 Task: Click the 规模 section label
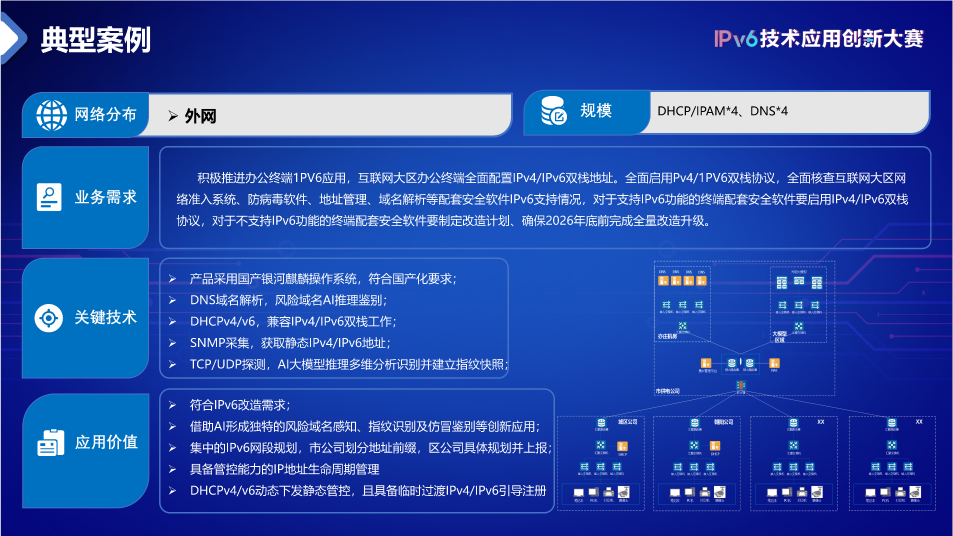pyautogui.click(x=596, y=111)
